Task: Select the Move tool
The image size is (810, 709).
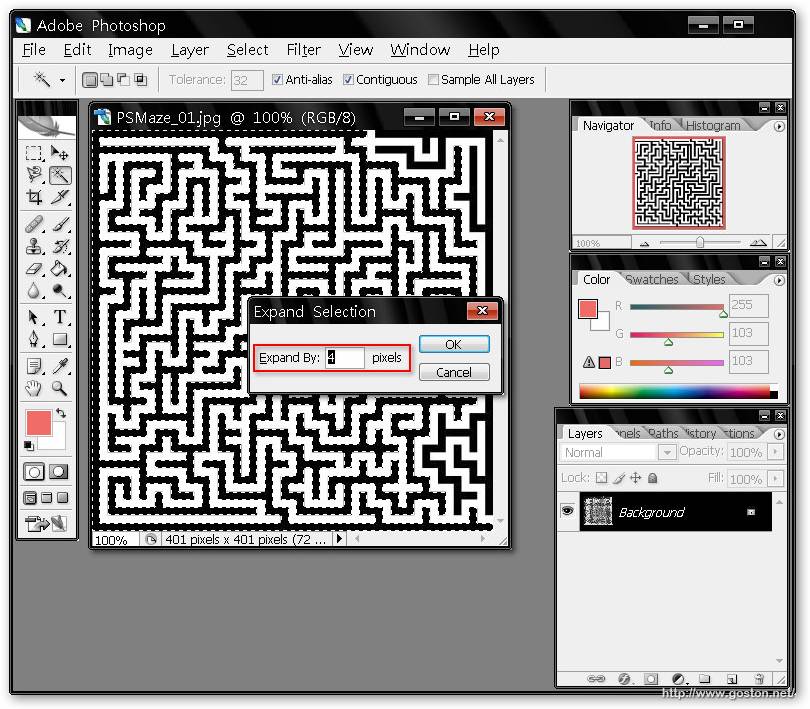Action: click(59, 153)
